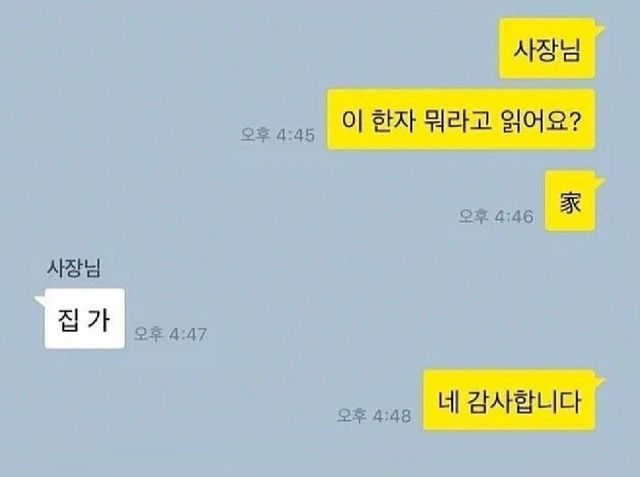Click the tail of "네 감사합니다" bubble
640x477 pixels.
click(600, 382)
